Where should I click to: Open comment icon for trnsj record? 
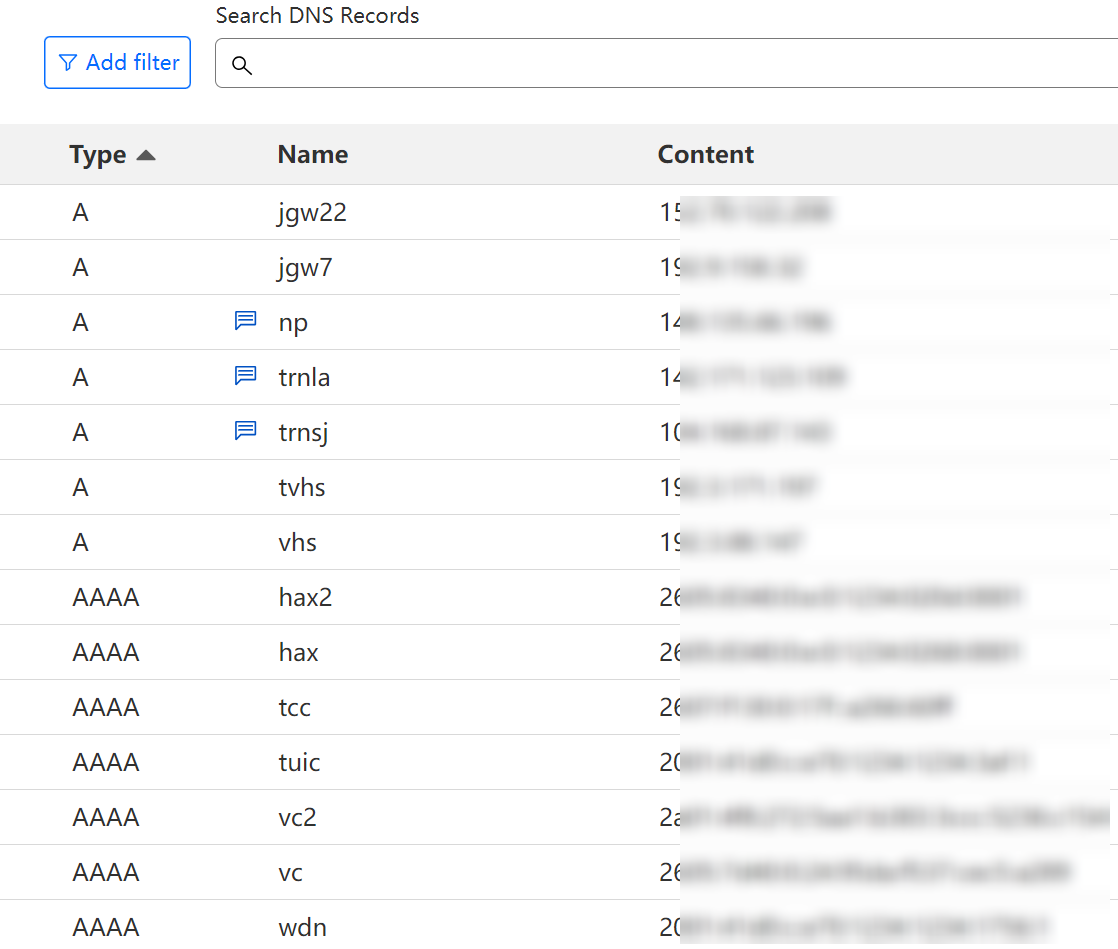tap(245, 431)
